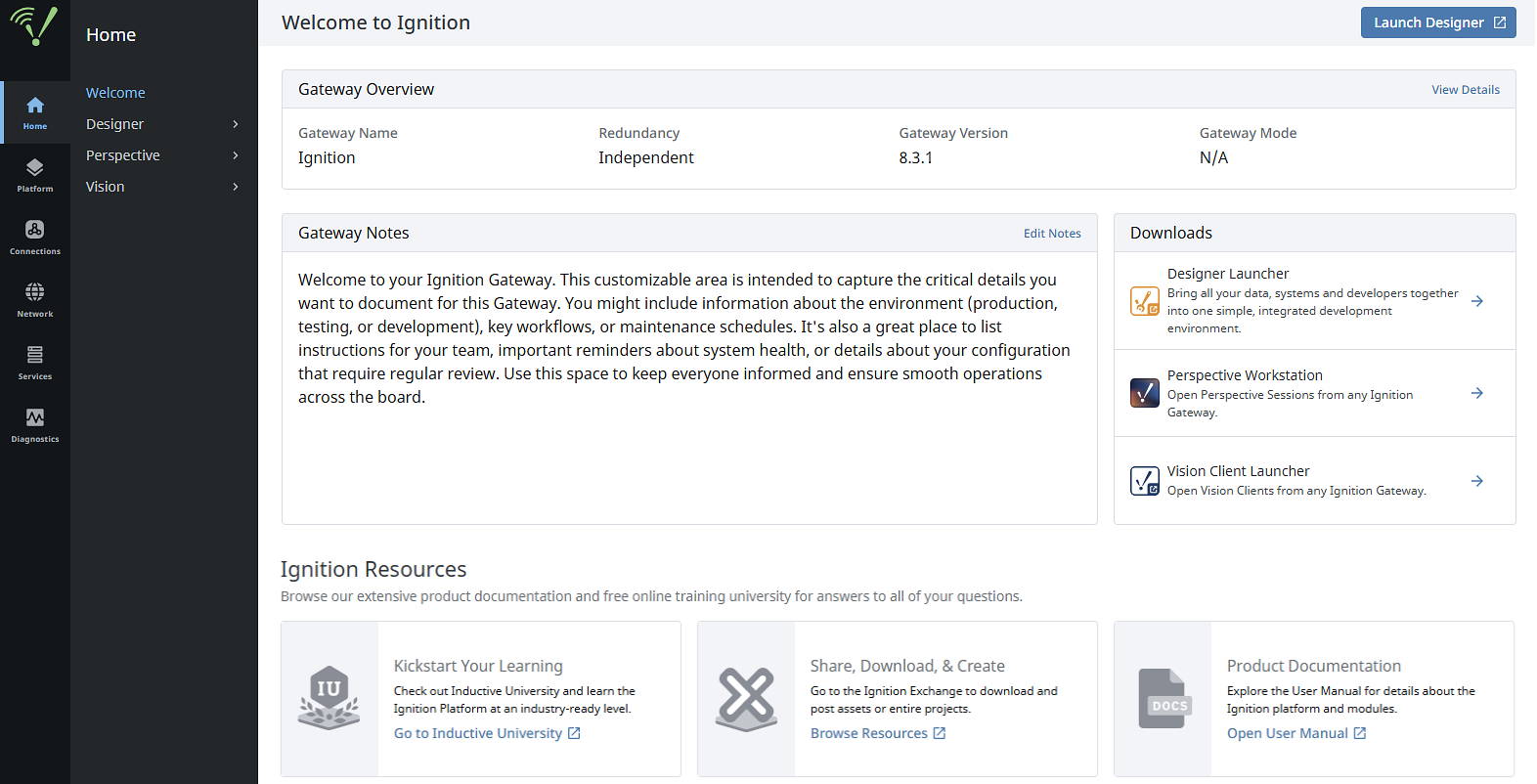Open the Platform sidebar section
This screenshot has width=1537, height=784.
(x=35, y=175)
